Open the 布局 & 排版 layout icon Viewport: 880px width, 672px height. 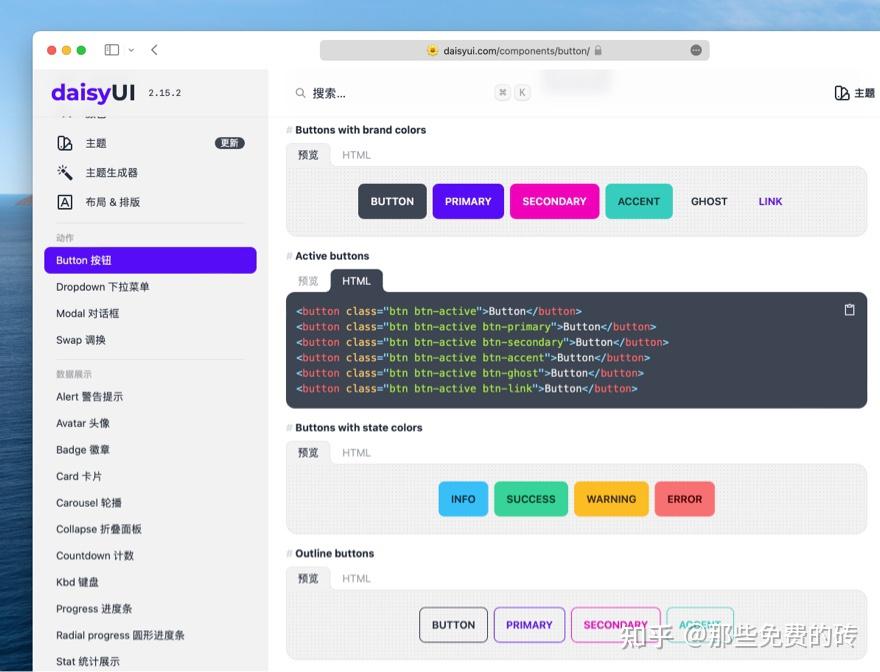point(65,200)
